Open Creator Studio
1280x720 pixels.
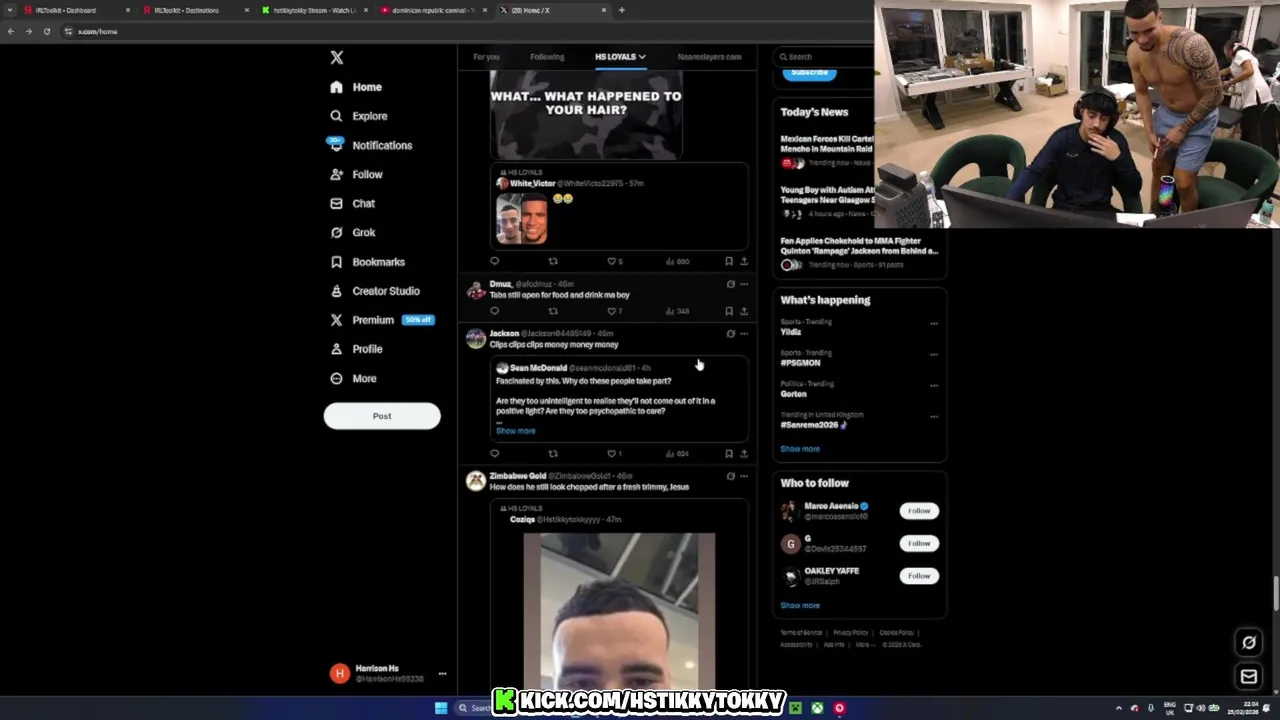tap(375, 291)
